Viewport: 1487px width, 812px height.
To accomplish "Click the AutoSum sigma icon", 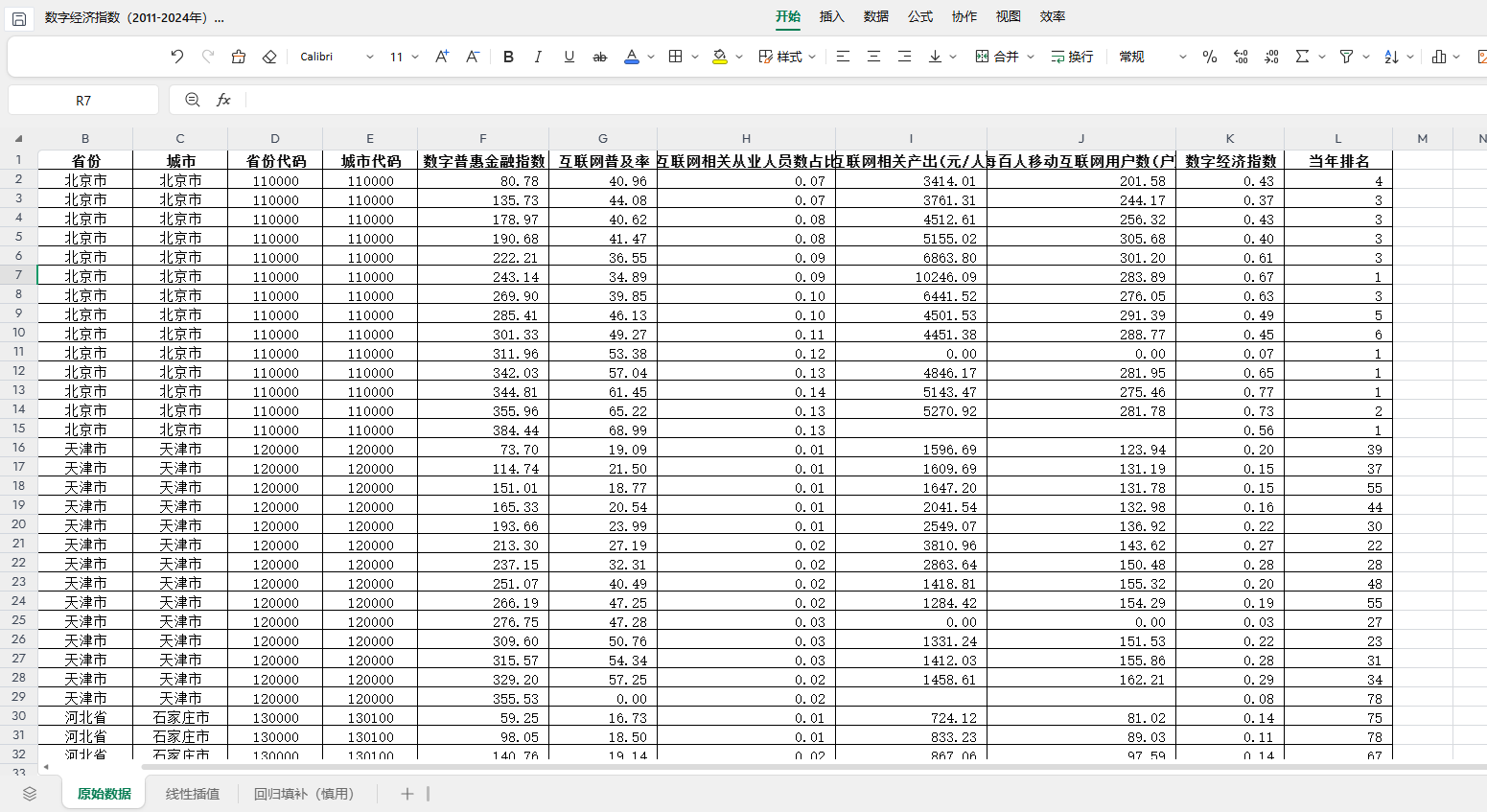I will 1302,57.
